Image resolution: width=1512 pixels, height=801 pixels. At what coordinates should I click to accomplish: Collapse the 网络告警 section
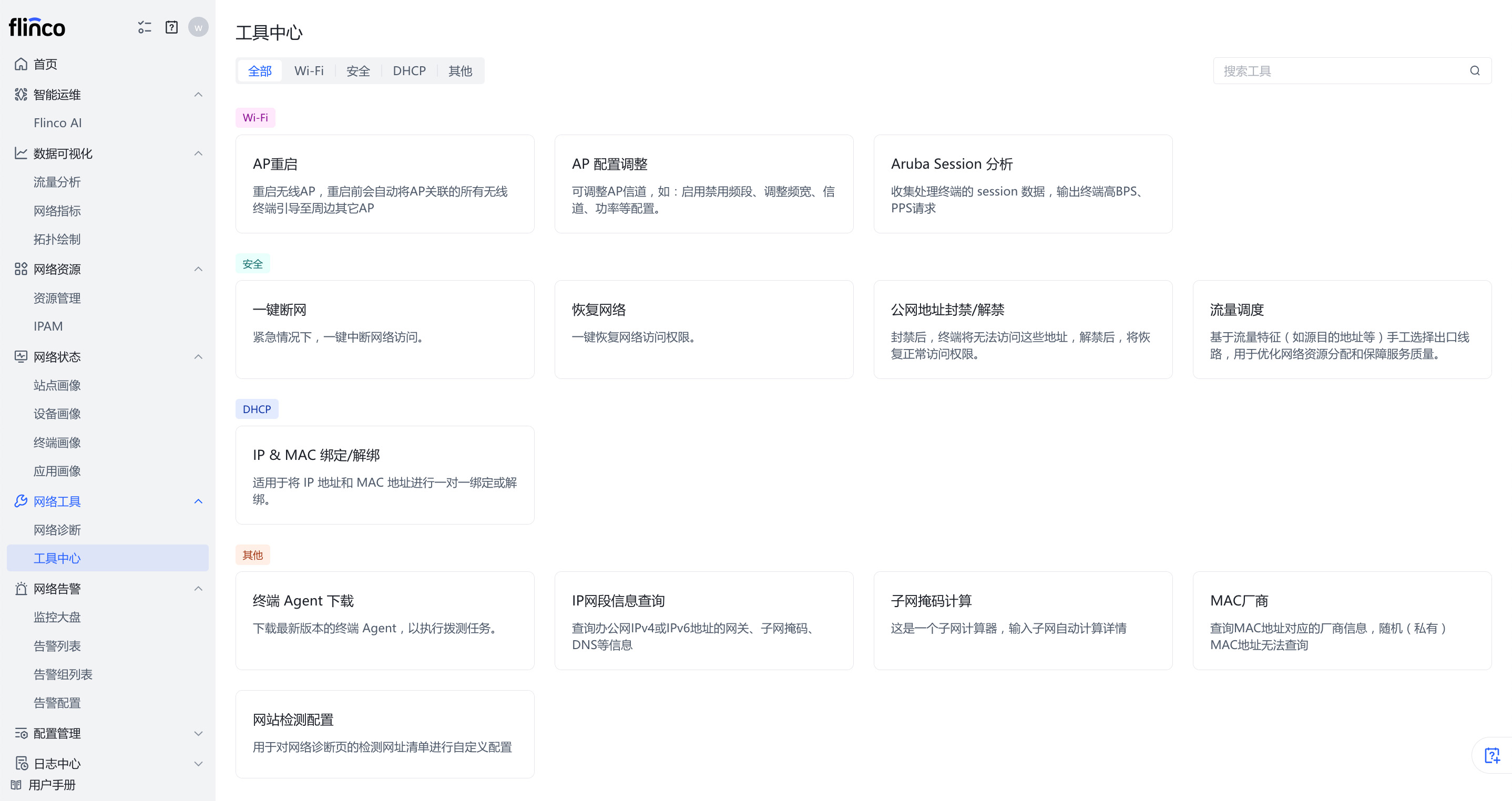198,589
